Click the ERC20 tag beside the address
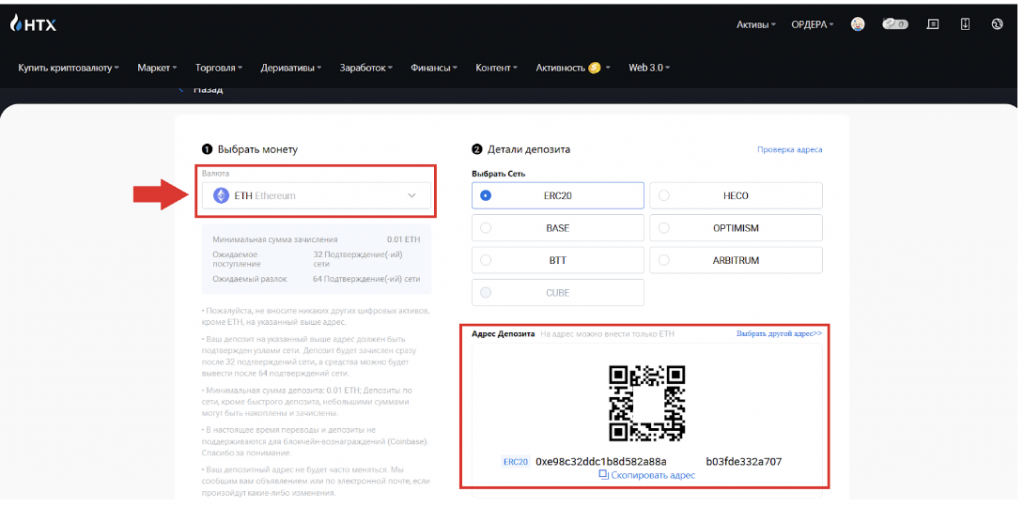This screenshot has height=507, width=1024. tap(515, 462)
